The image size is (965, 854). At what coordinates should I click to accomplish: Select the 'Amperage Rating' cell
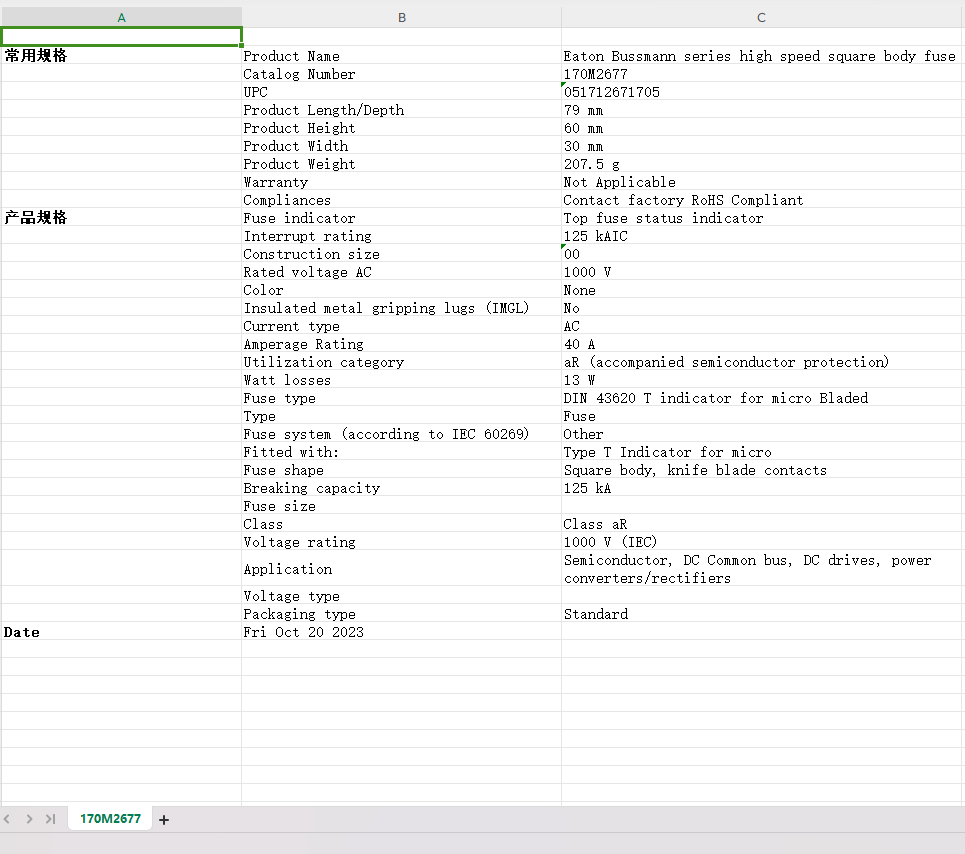click(x=401, y=344)
